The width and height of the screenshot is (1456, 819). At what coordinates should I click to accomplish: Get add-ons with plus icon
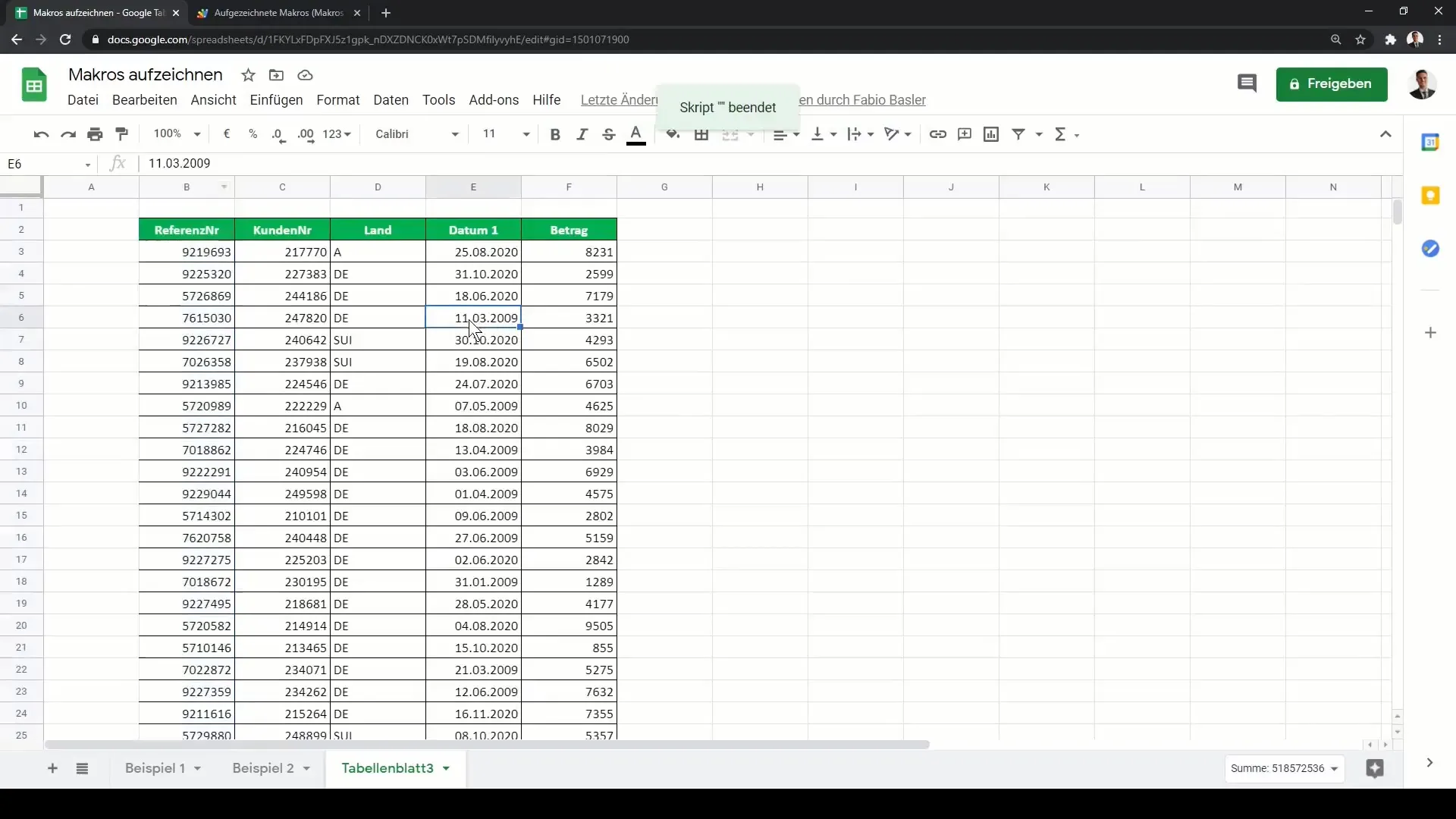pyautogui.click(x=1430, y=333)
